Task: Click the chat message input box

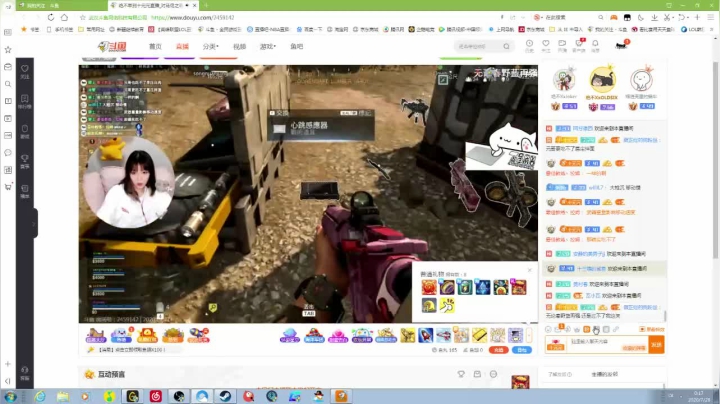Action: pos(607,345)
